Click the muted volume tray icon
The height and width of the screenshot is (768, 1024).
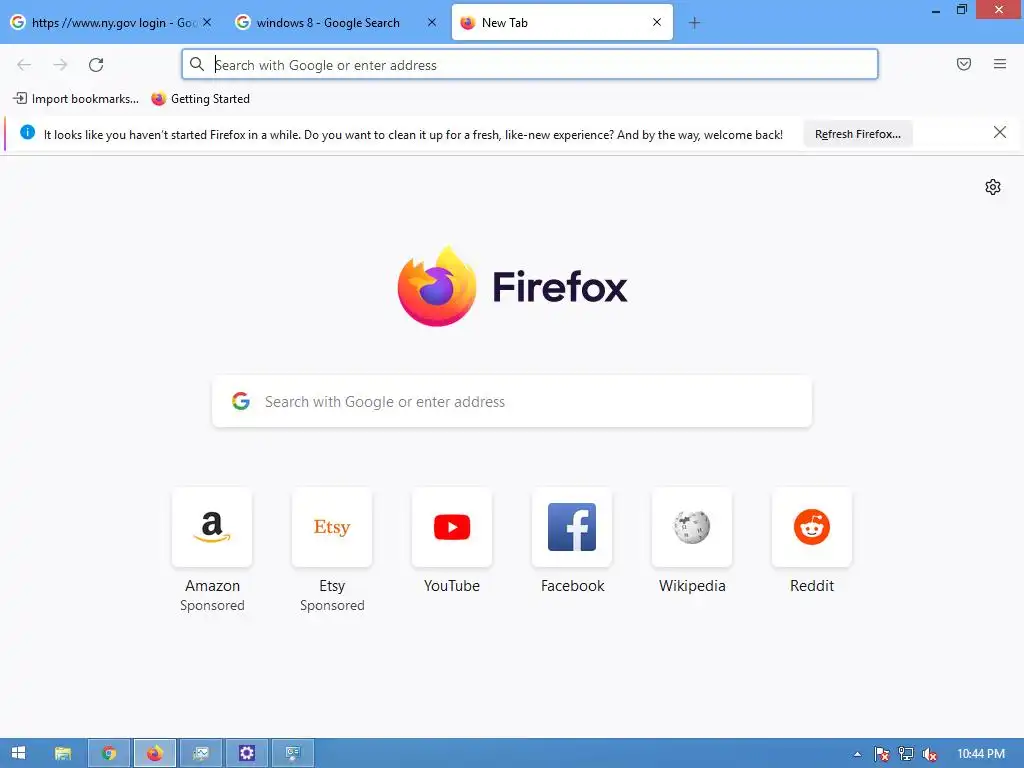[x=930, y=754]
